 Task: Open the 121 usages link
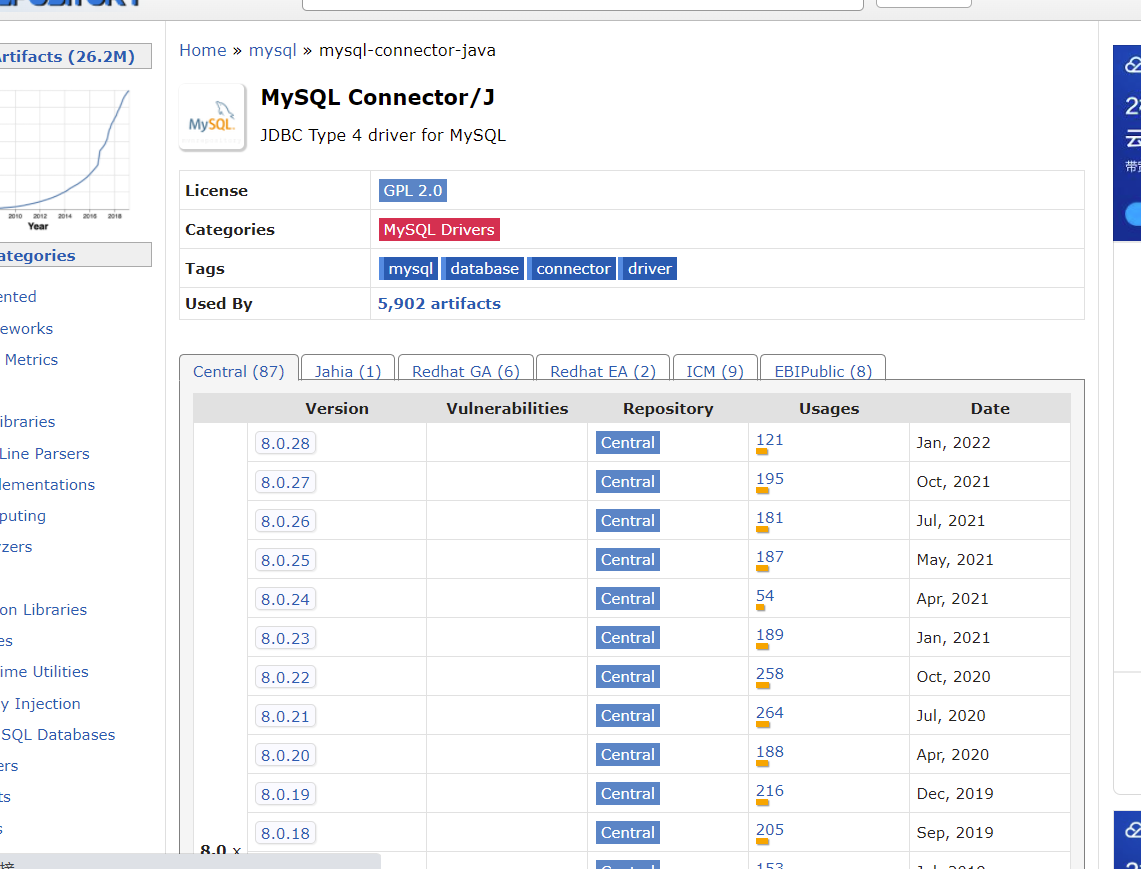[770, 440]
